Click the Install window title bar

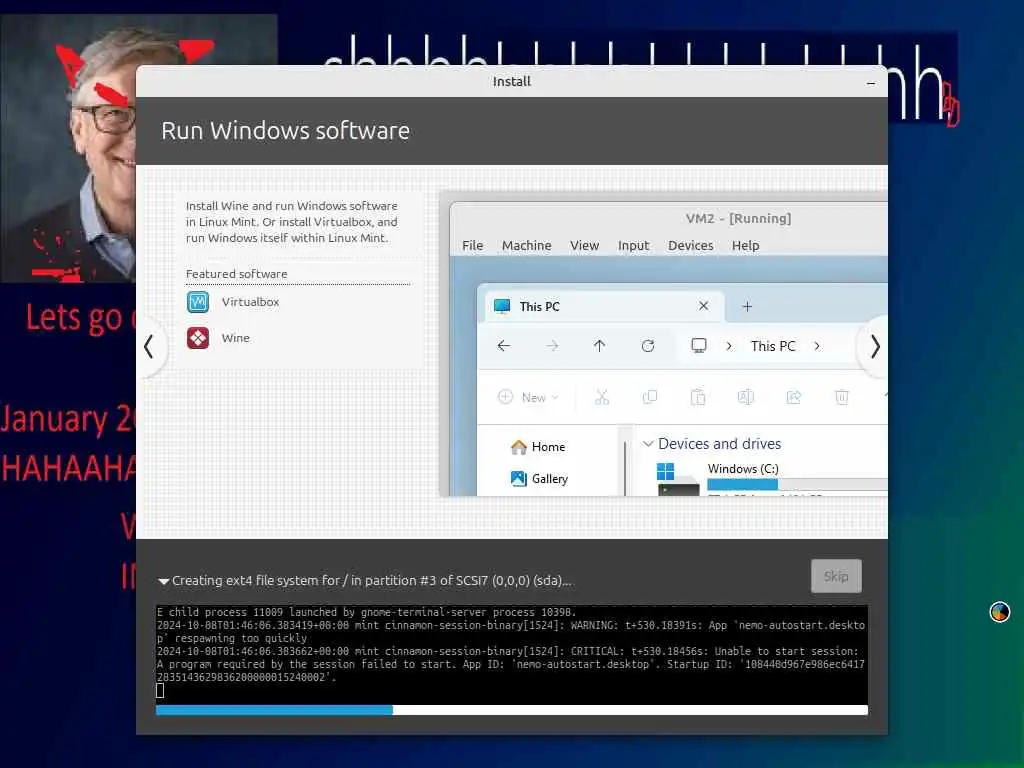point(511,81)
